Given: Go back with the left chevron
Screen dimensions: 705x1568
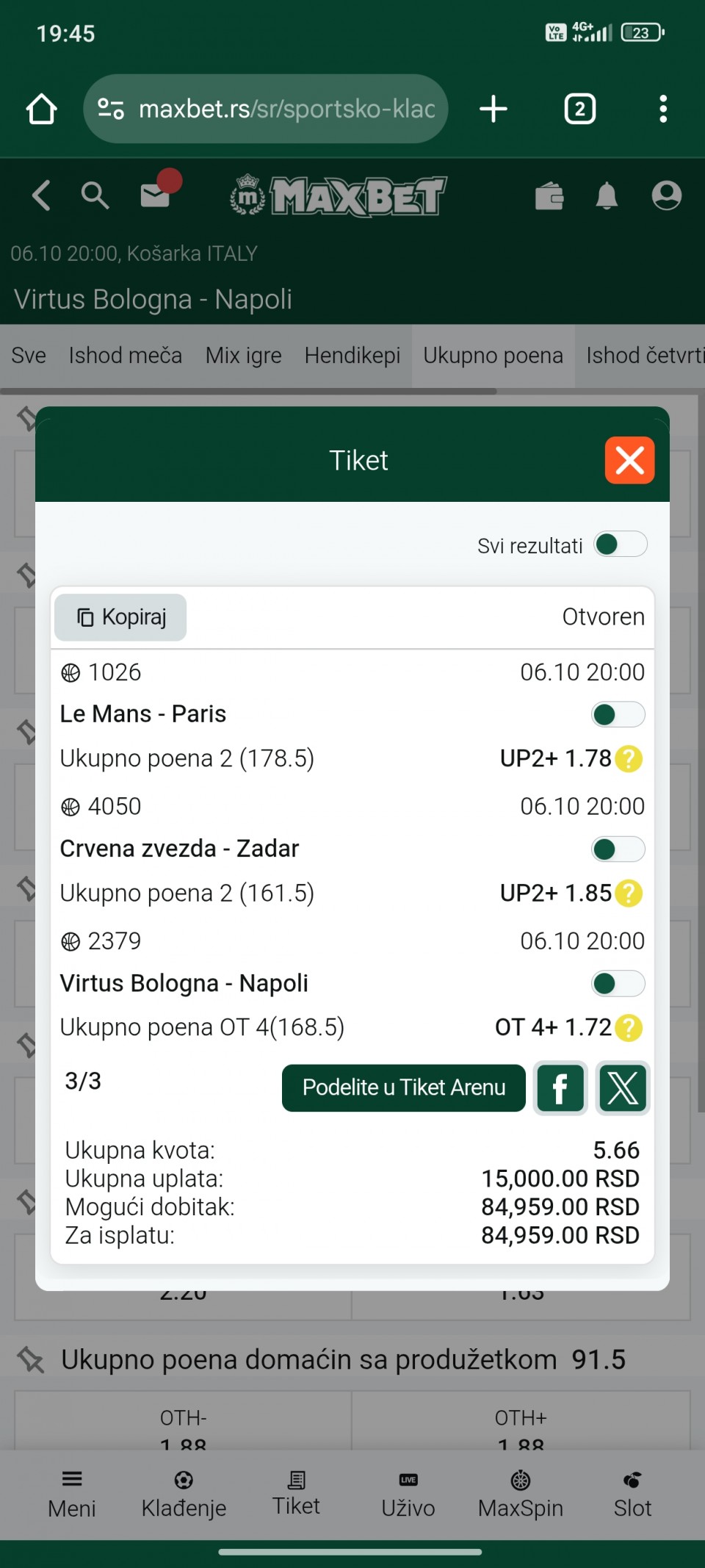Looking at the screenshot, I should coord(41,195).
